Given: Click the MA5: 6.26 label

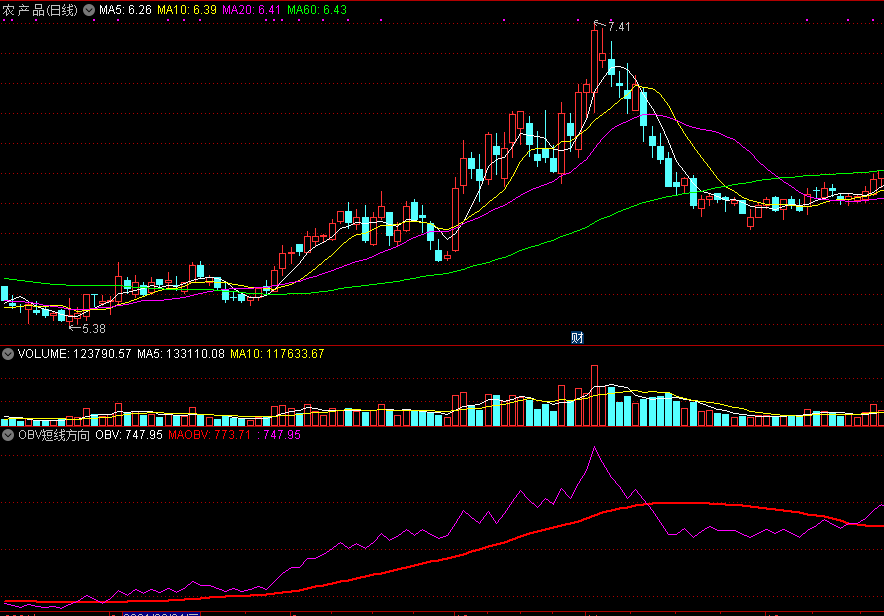Looking at the screenshot, I should (x=125, y=10).
